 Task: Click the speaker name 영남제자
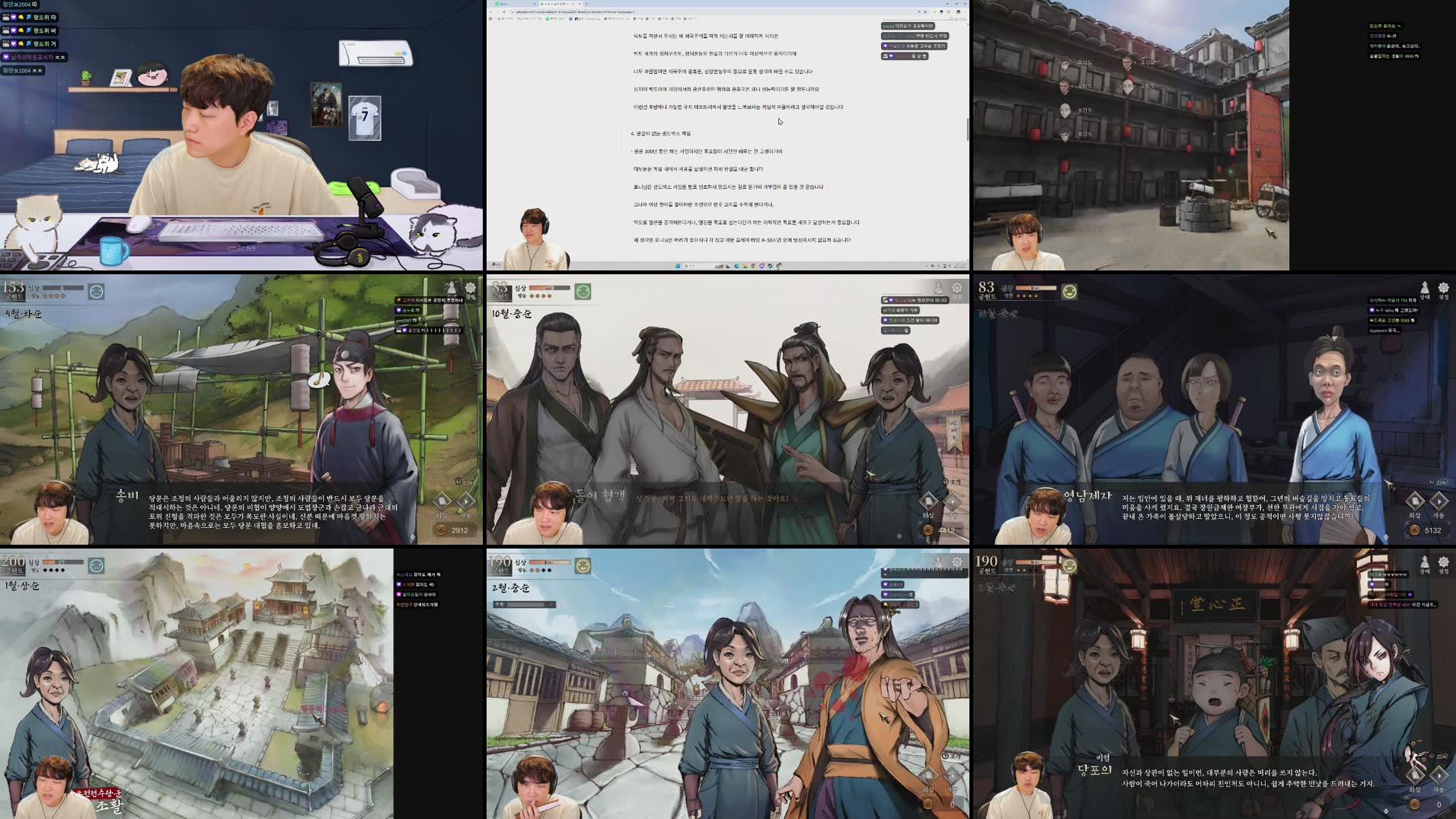tap(1087, 496)
